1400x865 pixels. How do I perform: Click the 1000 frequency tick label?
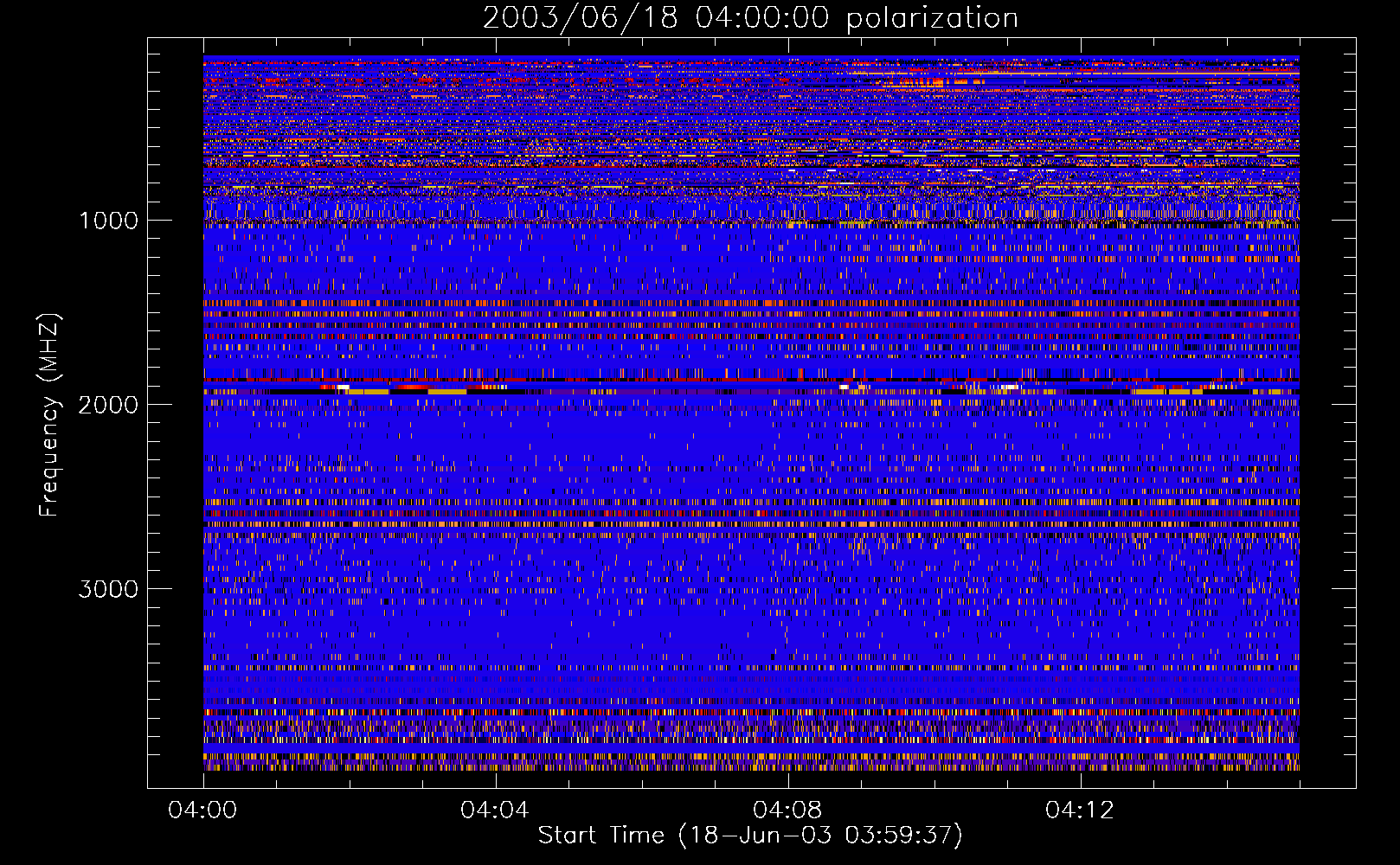108,221
